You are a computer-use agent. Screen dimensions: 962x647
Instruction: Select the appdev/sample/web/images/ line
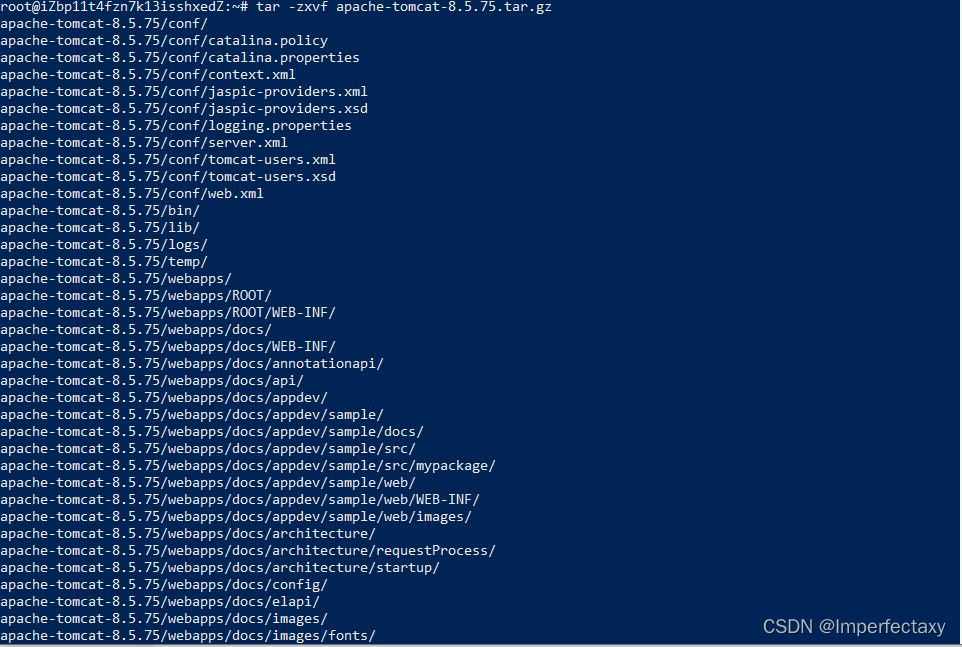pyautogui.click(x=236, y=517)
